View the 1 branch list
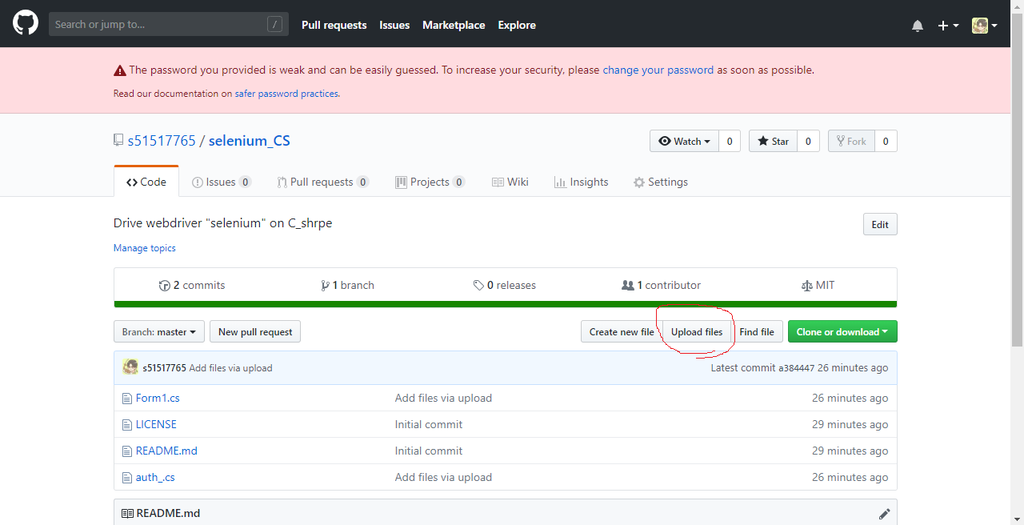 tap(347, 285)
